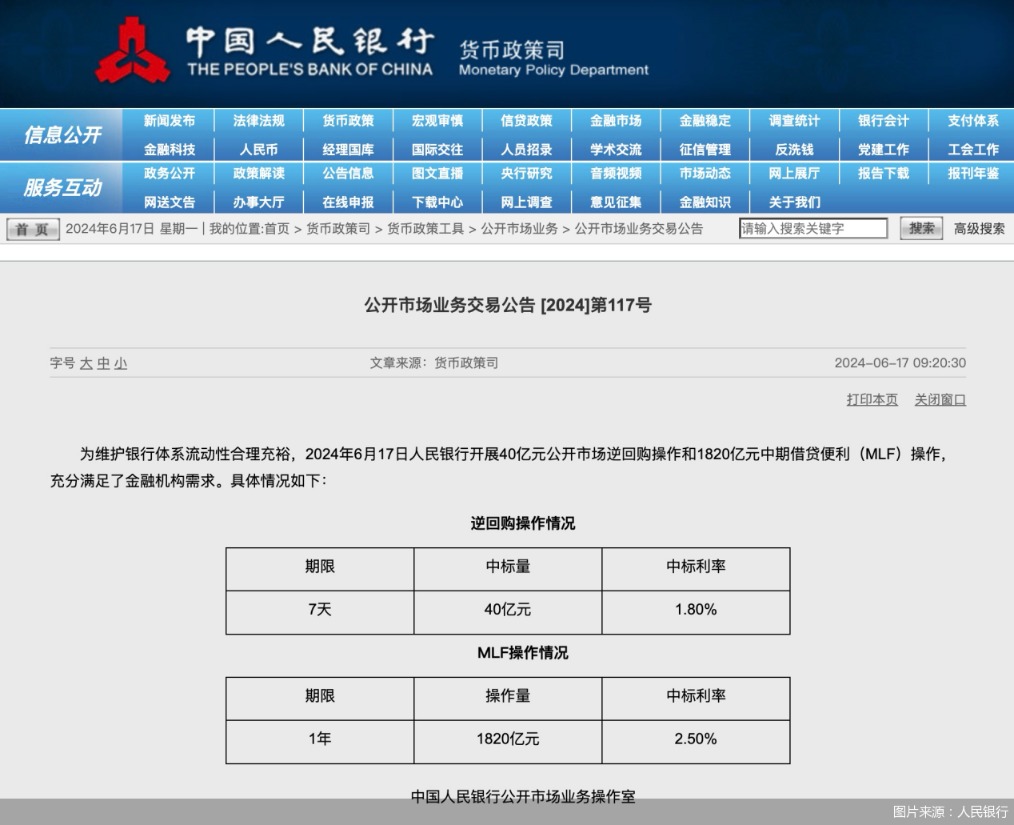Image resolution: width=1014 pixels, height=825 pixels.
Task: Follow breadcrumb link 公开市场业务
Action: pos(519,229)
